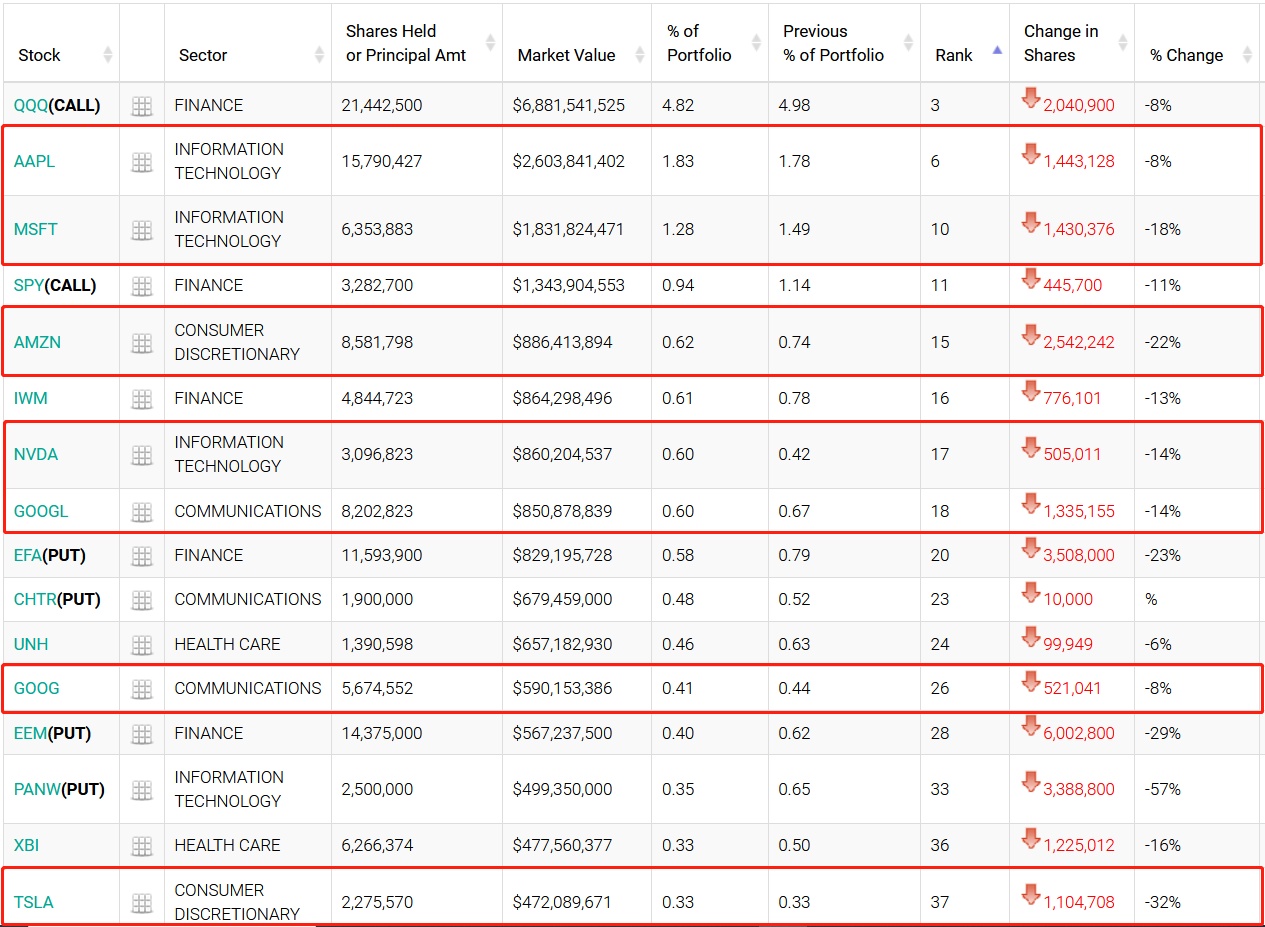Click the grid icon next to NVDA
The height and width of the screenshot is (927, 1265).
coord(142,455)
